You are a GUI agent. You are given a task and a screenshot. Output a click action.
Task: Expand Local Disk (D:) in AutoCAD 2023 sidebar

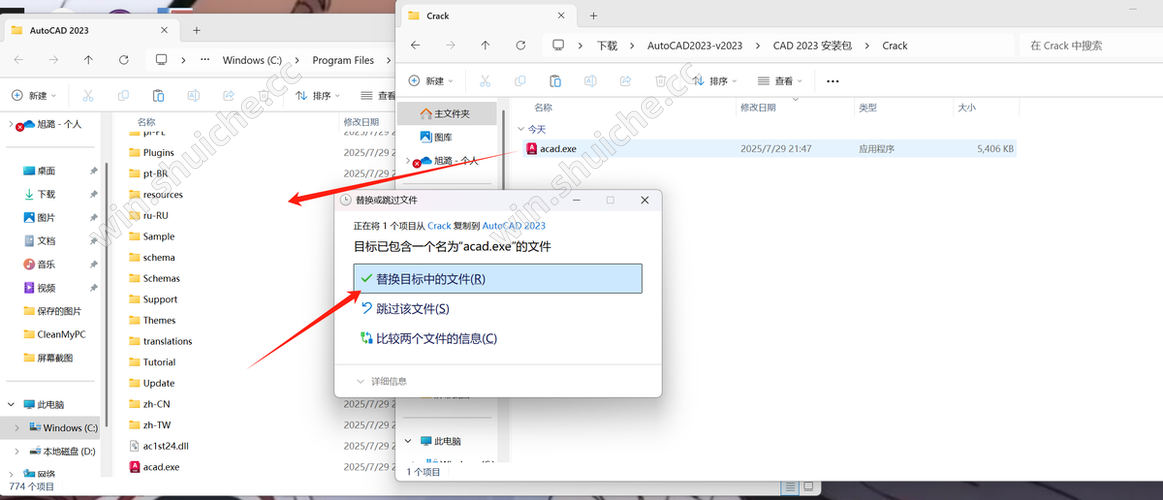[x=18, y=451]
